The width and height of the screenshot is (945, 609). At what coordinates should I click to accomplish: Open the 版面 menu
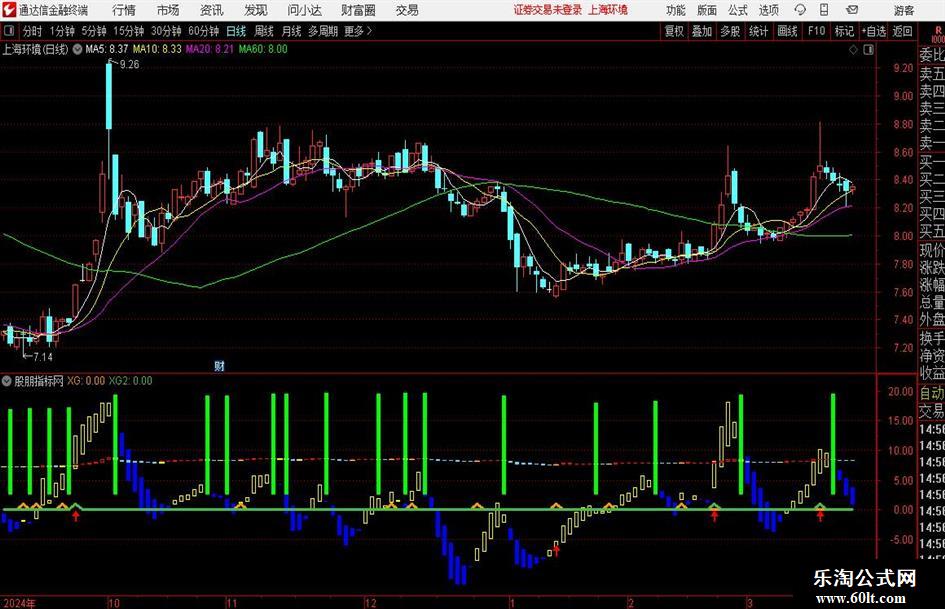[706, 10]
